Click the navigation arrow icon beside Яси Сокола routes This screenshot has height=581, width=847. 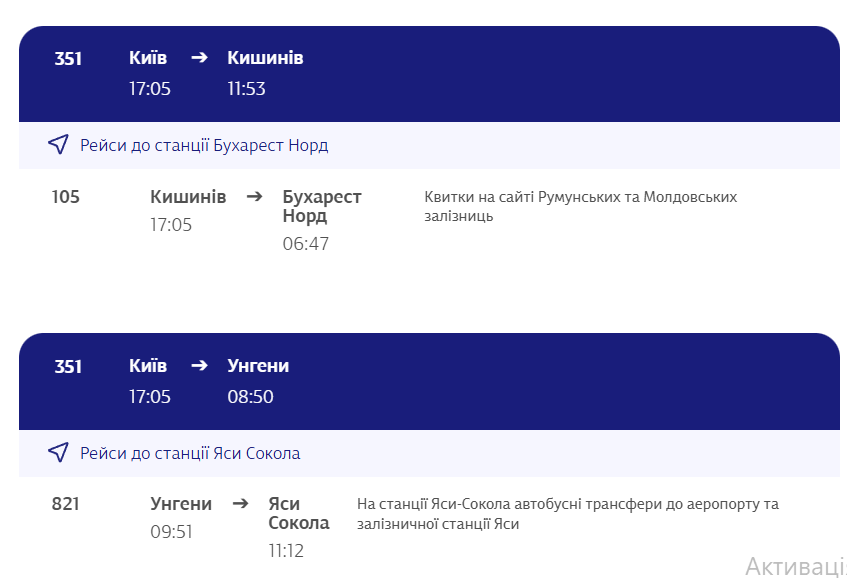(58, 453)
